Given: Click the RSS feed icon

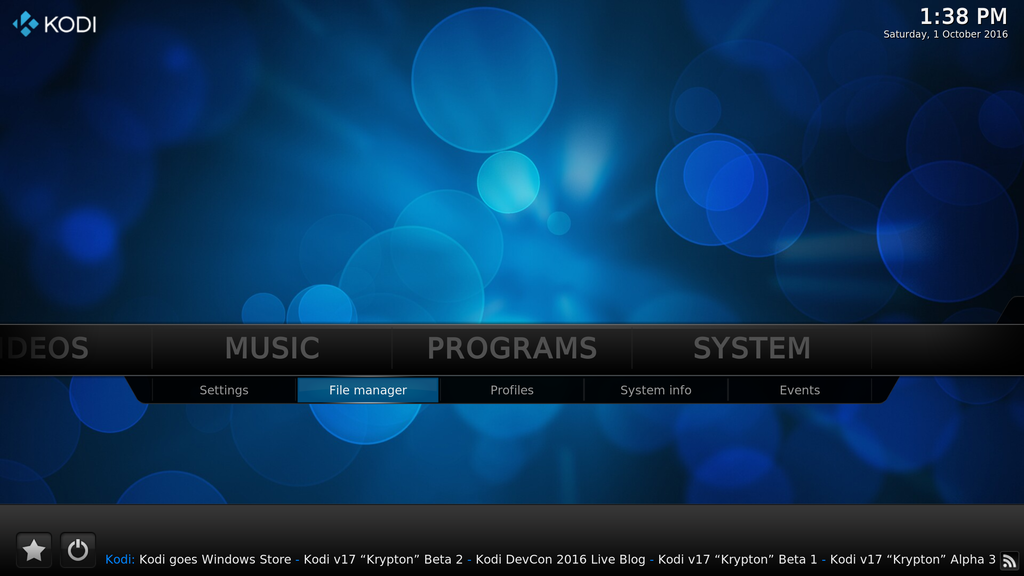Looking at the screenshot, I should [x=1010, y=560].
